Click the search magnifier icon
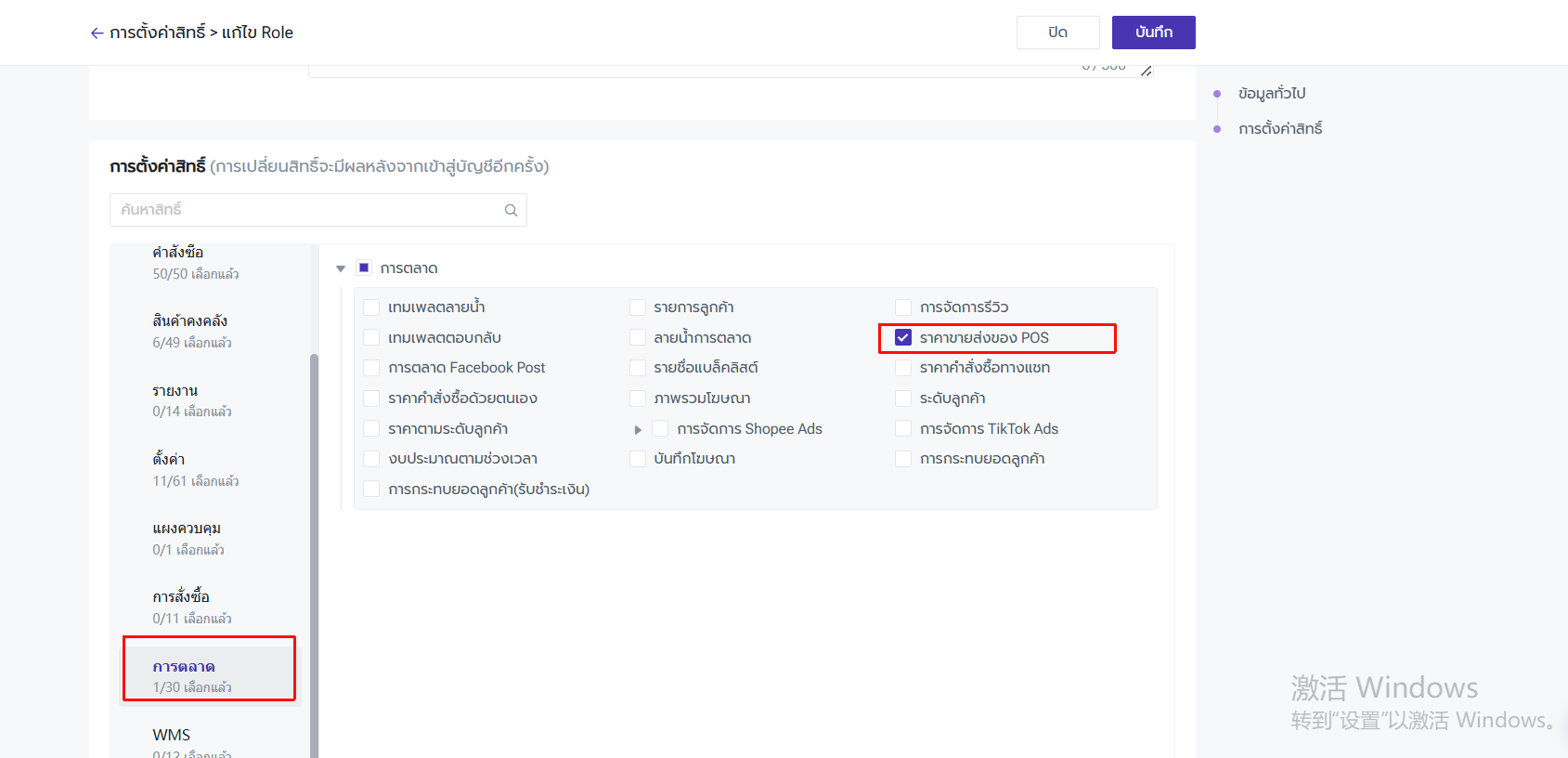The width and height of the screenshot is (1568, 758). tap(511, 211)
